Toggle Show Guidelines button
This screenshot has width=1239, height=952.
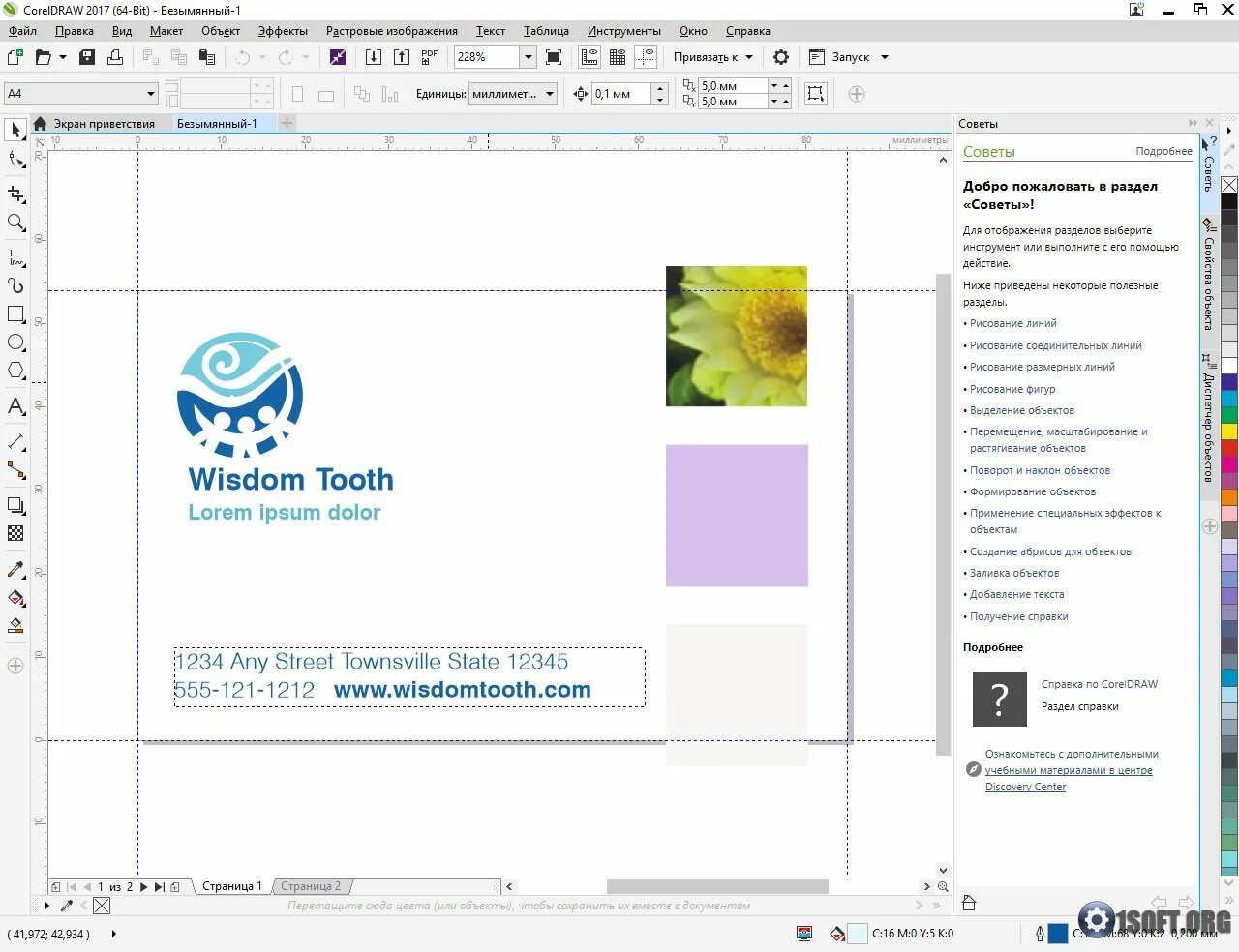646,57
